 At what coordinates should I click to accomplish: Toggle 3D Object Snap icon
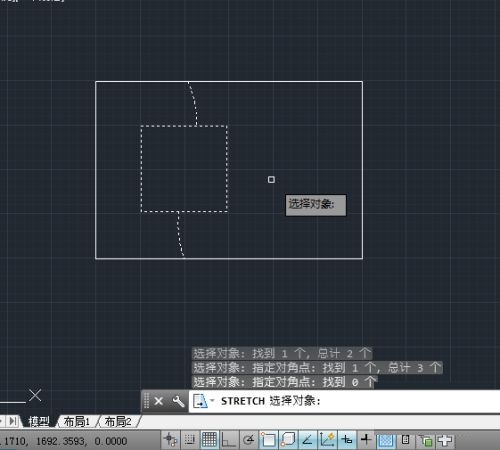288,440
